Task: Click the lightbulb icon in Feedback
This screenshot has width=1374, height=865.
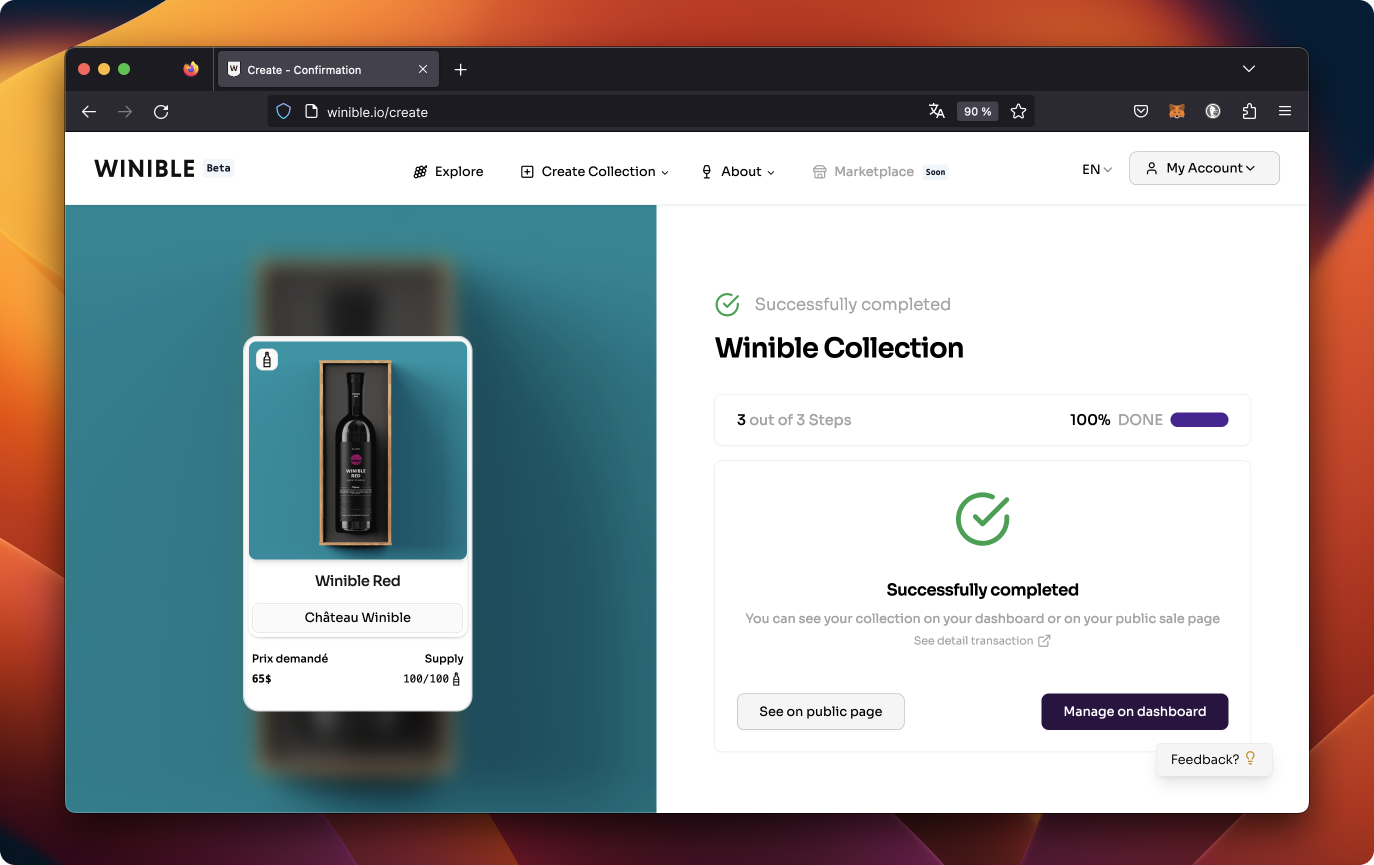Action: click(1250, 759)
